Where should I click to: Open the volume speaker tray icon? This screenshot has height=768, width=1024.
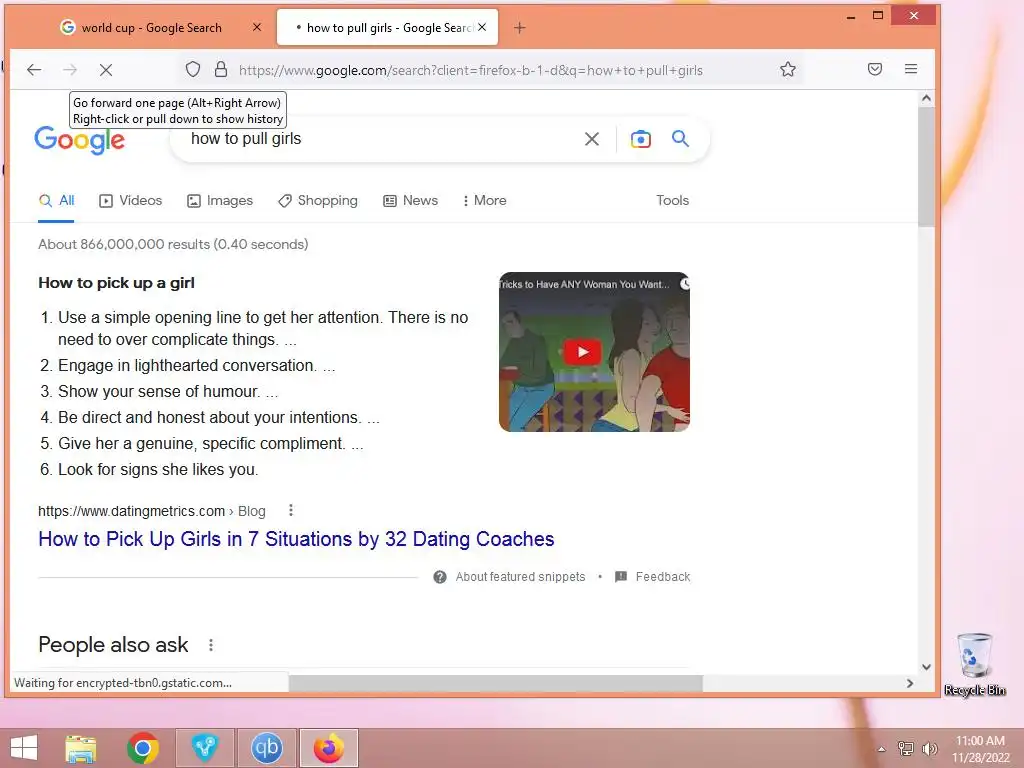coord(929,749)
